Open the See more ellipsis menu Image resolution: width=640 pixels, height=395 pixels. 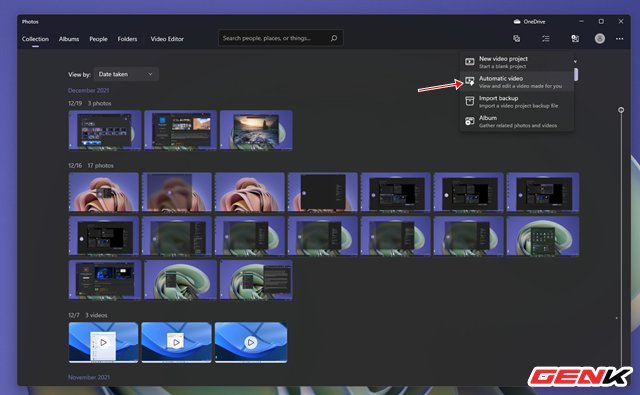coord(620,39)
